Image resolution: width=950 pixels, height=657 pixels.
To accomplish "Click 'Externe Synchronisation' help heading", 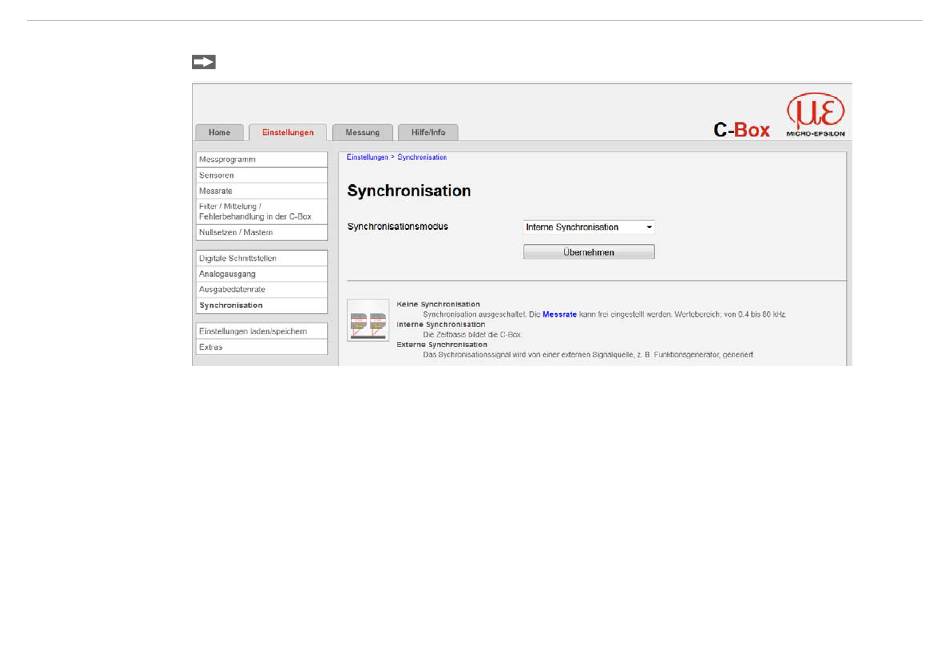I will pos(442,344).
